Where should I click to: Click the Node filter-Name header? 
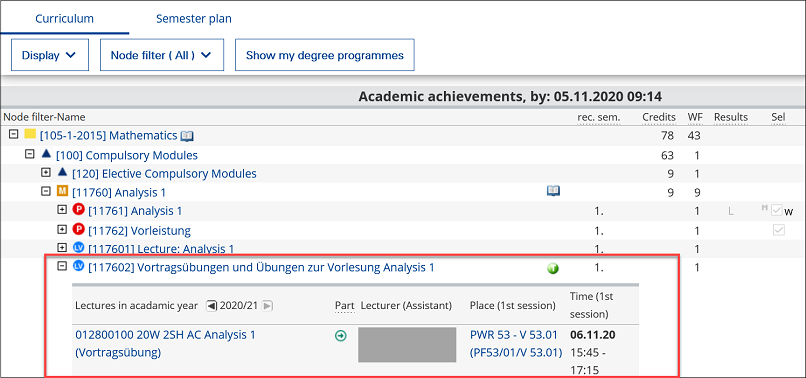click(x=44, y=117)
